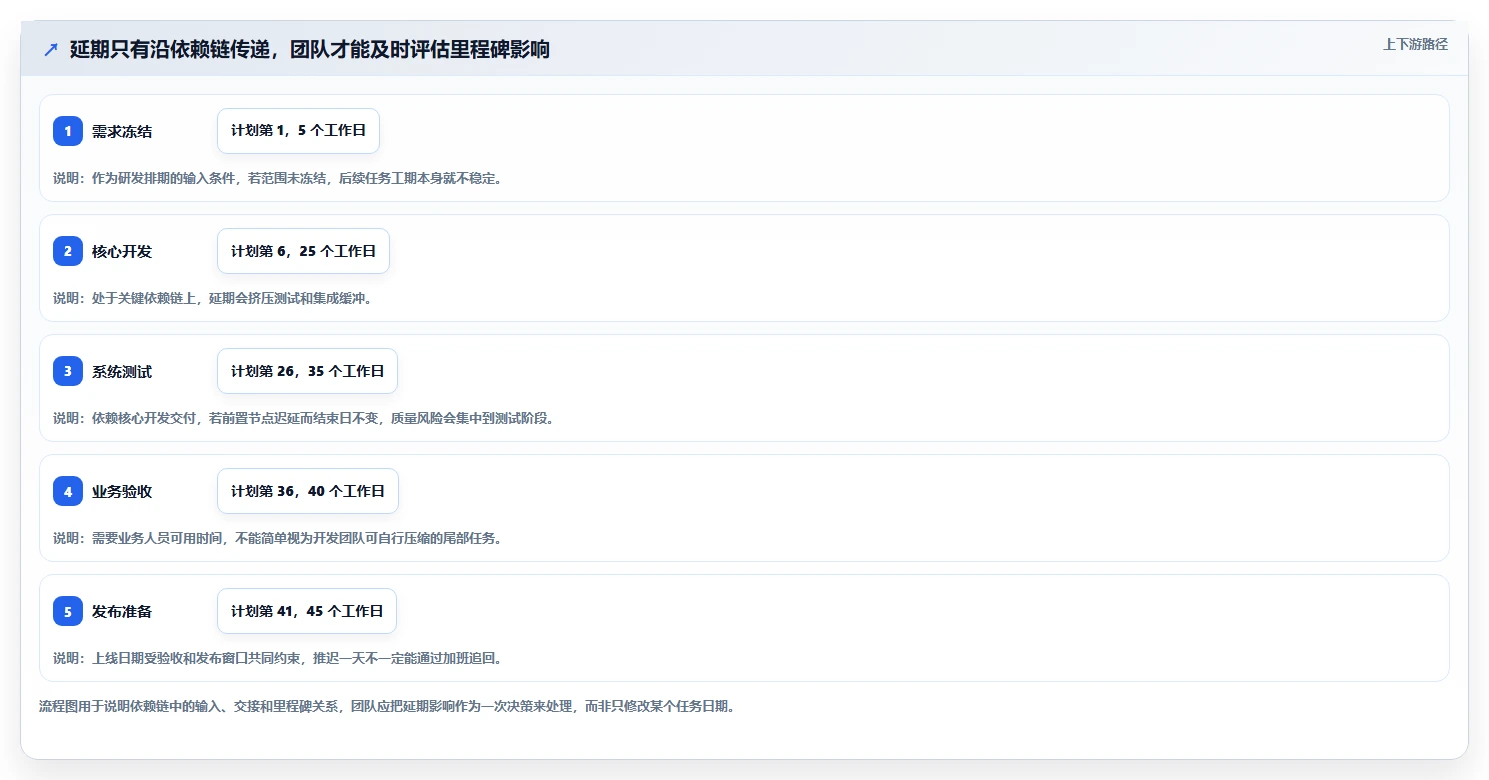This screenshot has height=780, width=1489.
Task: Click the footer note starting 流程图用于说明
Action: click(x=388, y=706)
